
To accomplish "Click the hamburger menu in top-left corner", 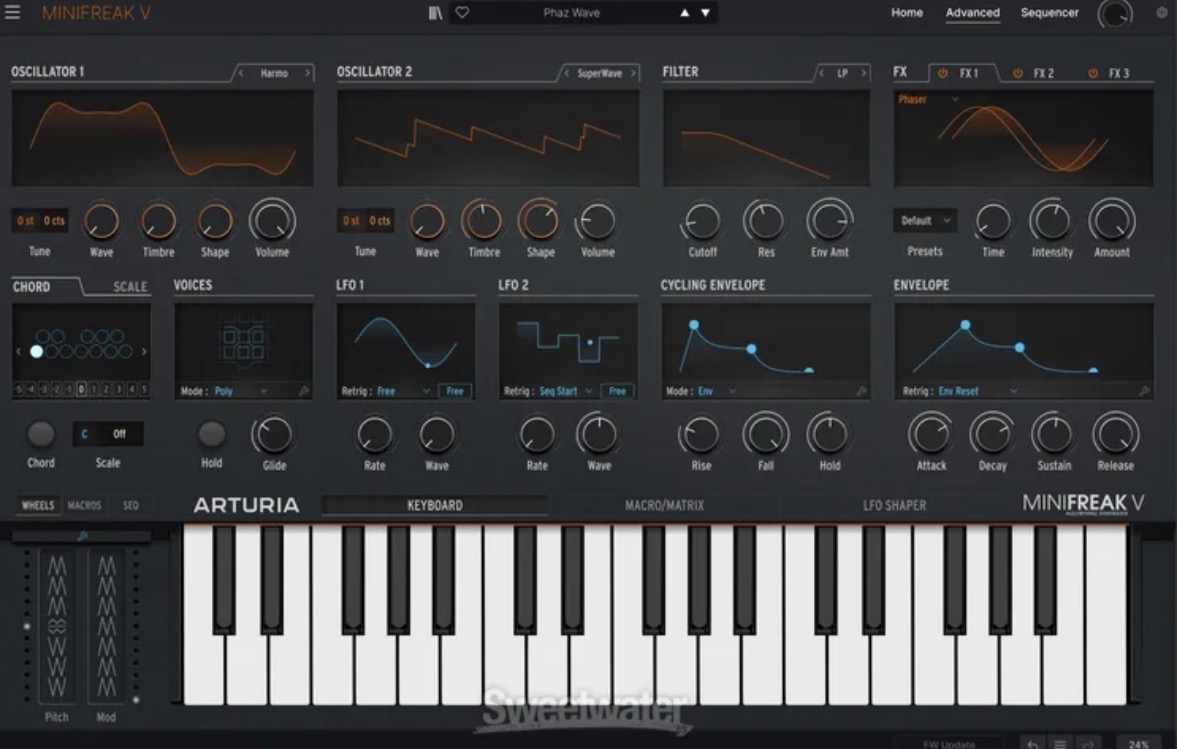I will (14, 13).
